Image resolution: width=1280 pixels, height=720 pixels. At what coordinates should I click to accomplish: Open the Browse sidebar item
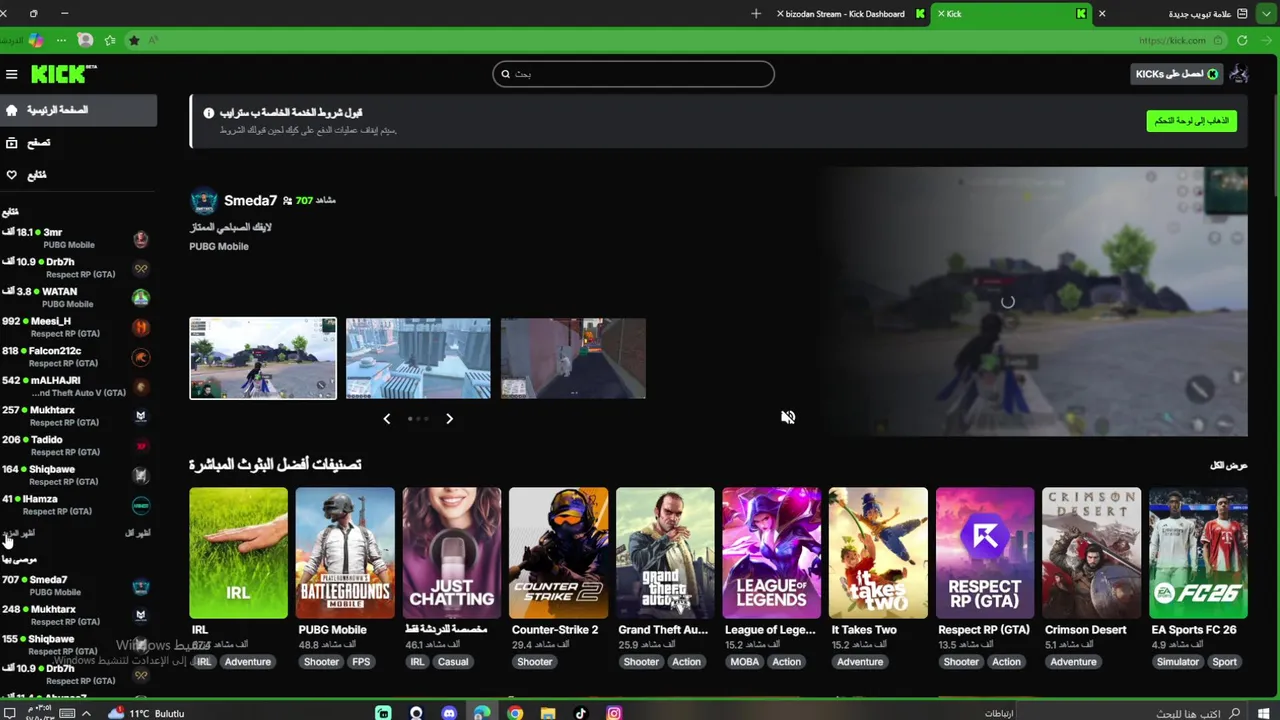78,143
